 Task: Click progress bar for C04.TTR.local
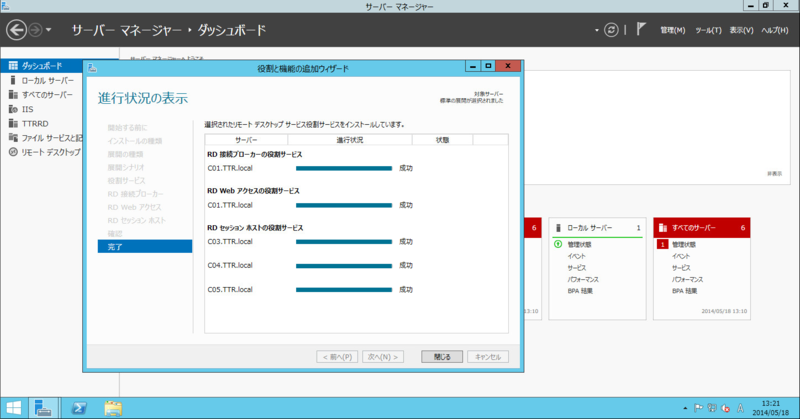[344, 266]
